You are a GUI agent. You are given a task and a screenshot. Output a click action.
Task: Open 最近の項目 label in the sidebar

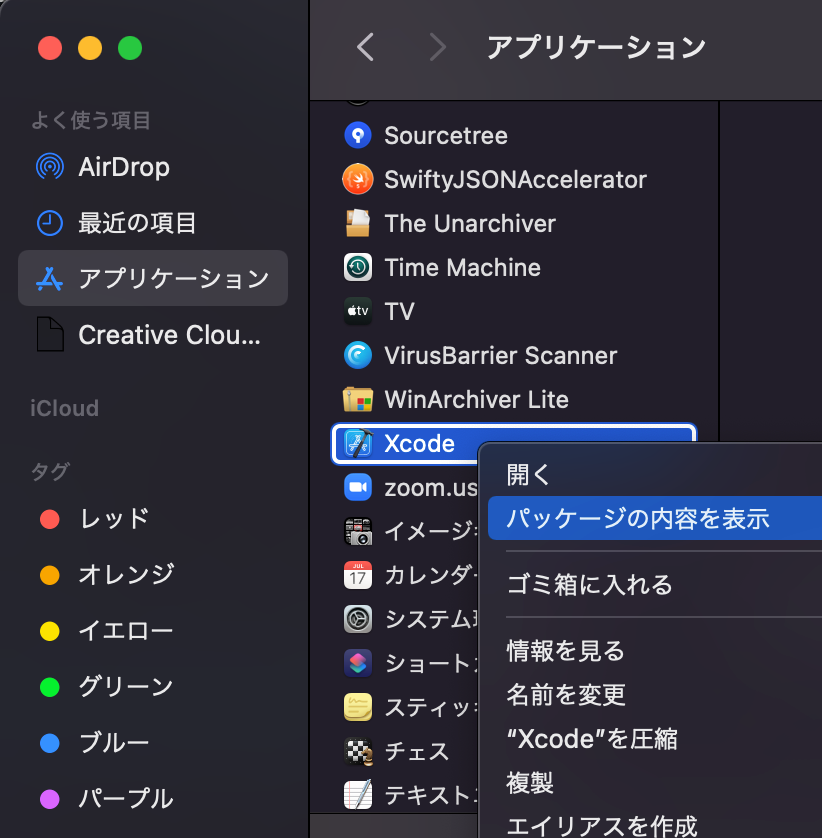click(x=137, y=223)
